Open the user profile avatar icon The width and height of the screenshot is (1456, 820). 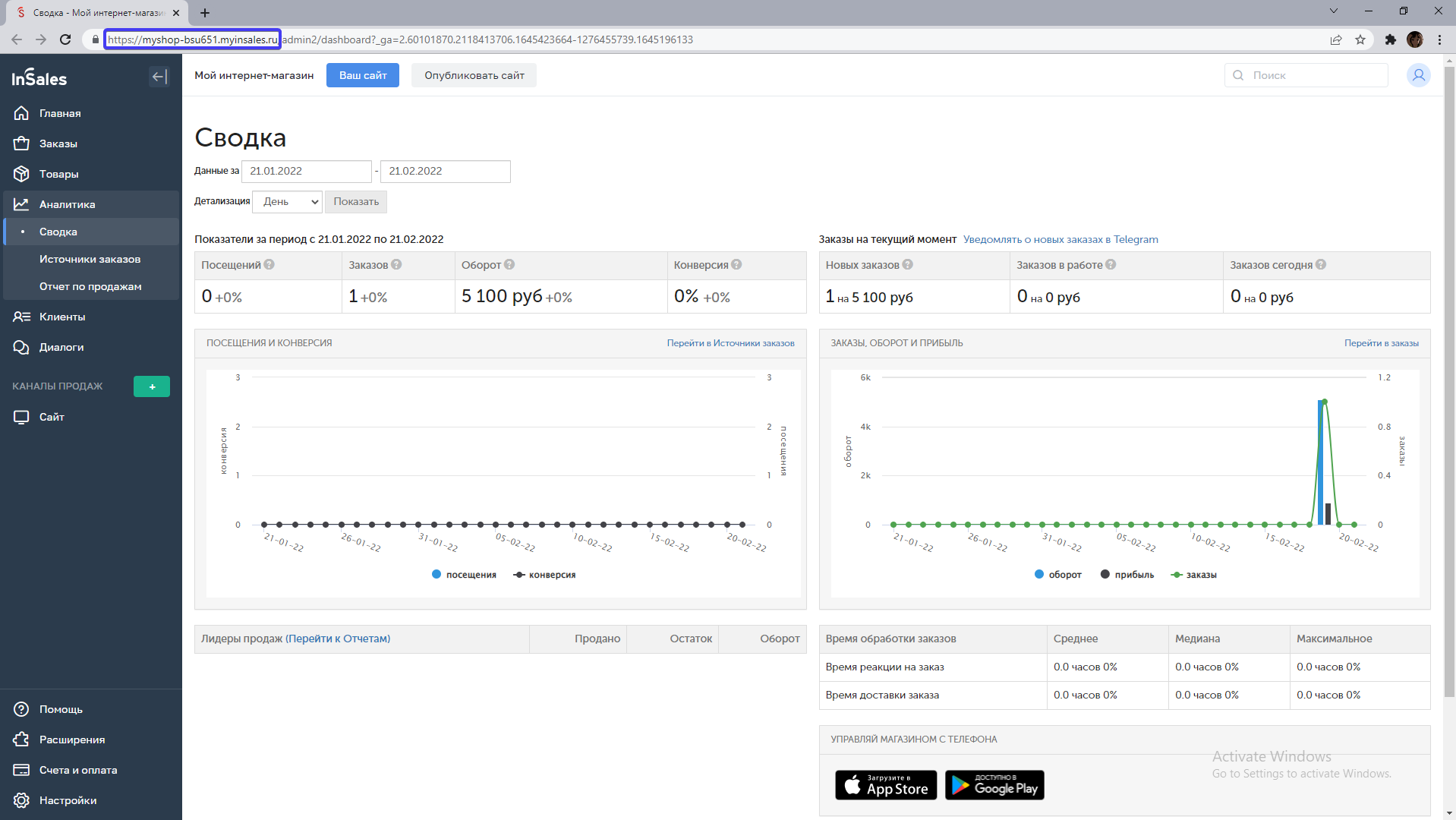(x=1418, y=75)
